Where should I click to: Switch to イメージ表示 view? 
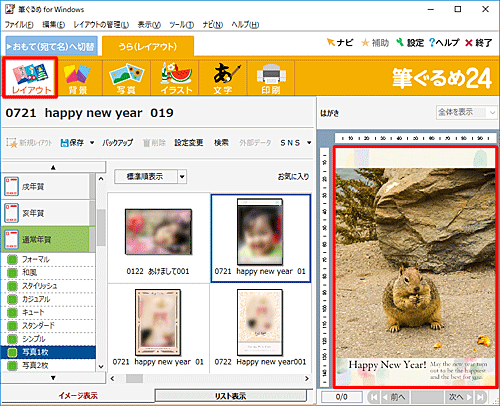point(78,396)
